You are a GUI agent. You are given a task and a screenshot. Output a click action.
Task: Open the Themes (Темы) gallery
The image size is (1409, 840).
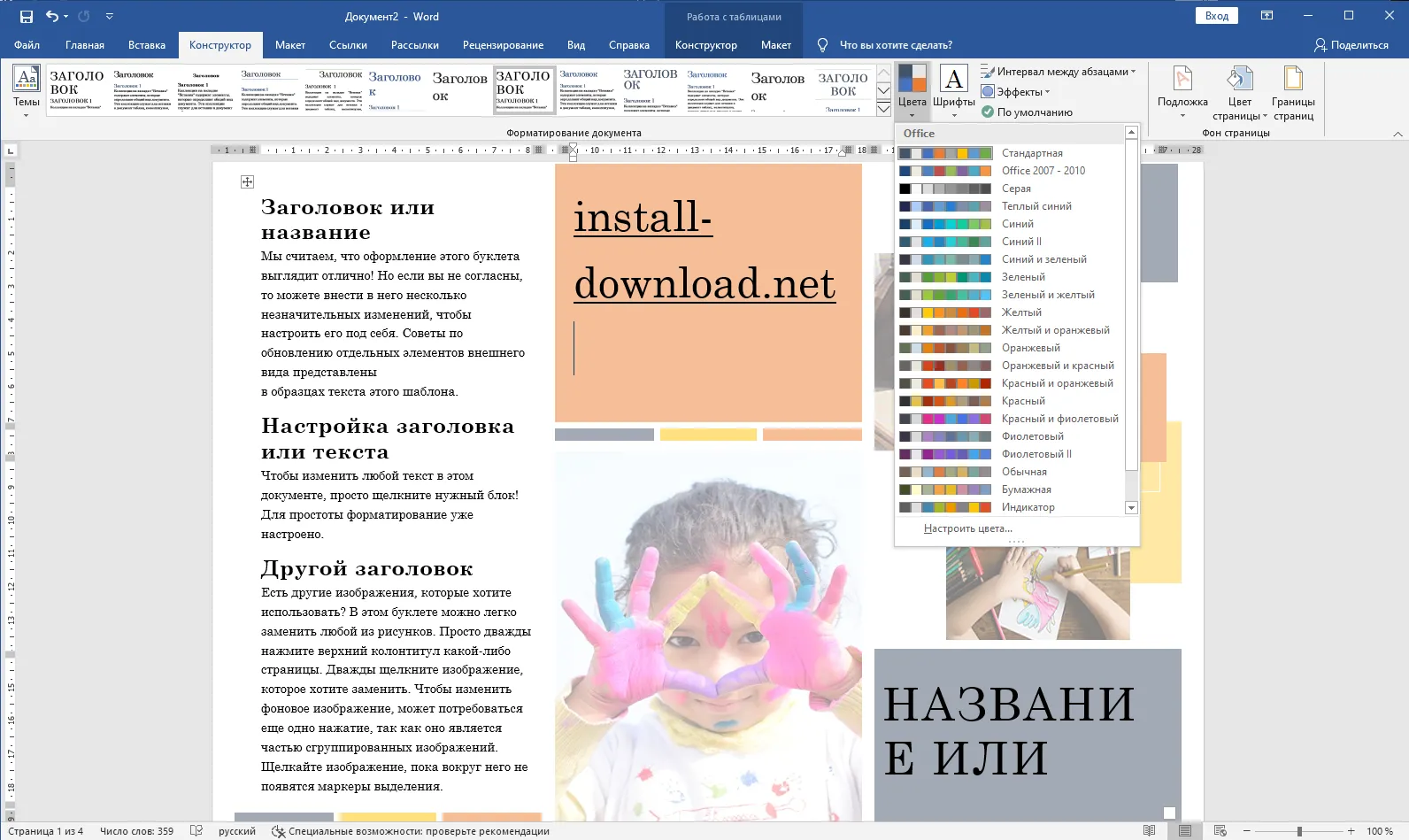27,90
